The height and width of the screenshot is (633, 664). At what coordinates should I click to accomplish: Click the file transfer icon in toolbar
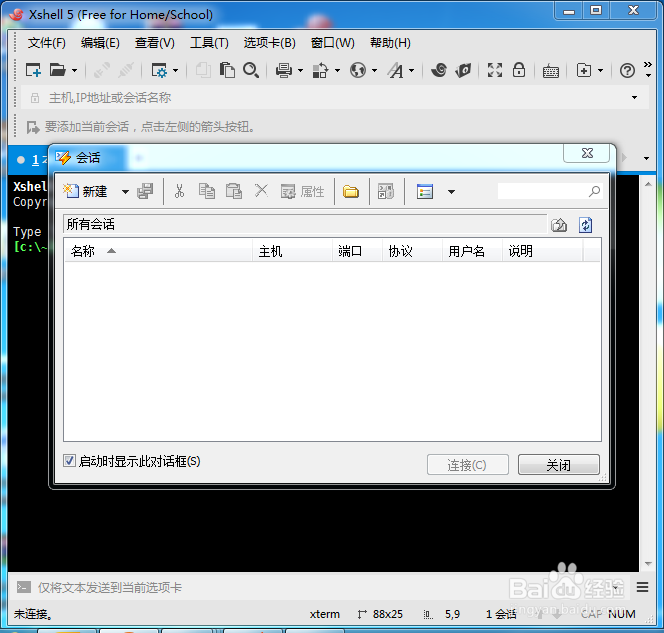pyautogui.click(x=320, y=70)
